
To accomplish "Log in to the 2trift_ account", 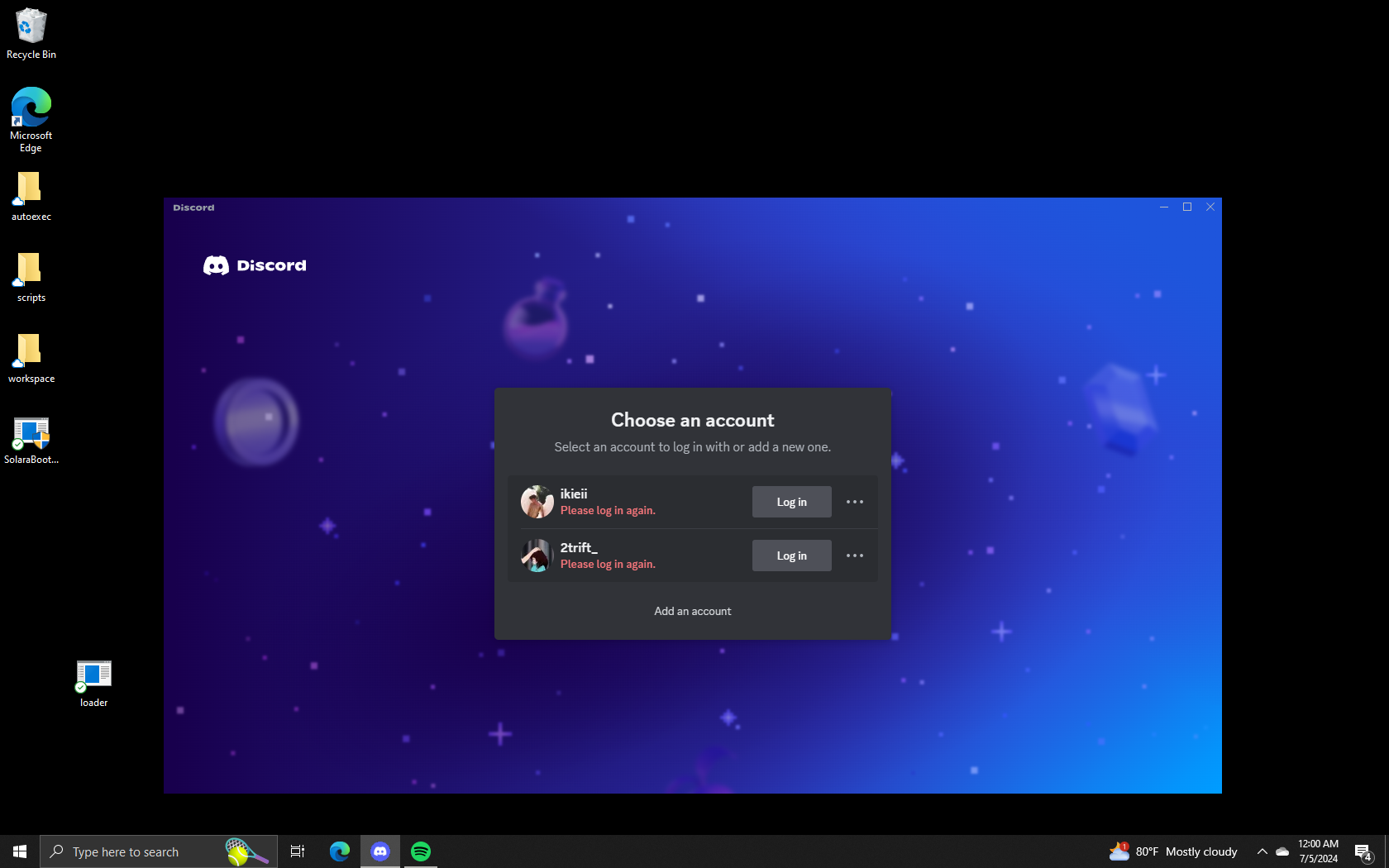I will [792, 556].
